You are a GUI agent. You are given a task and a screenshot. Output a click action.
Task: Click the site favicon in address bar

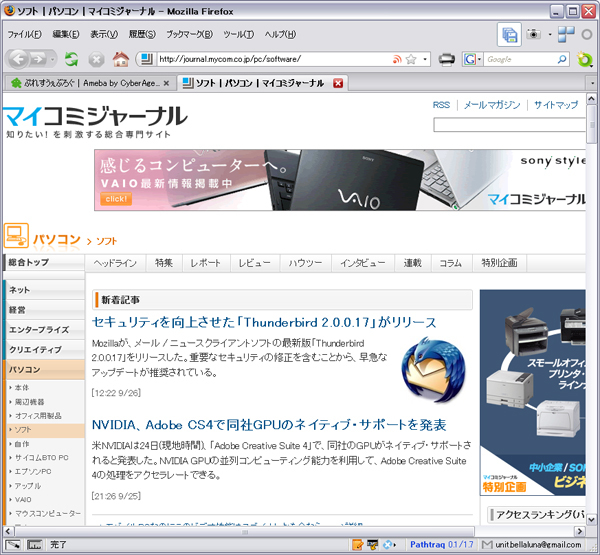pos(147,59)
